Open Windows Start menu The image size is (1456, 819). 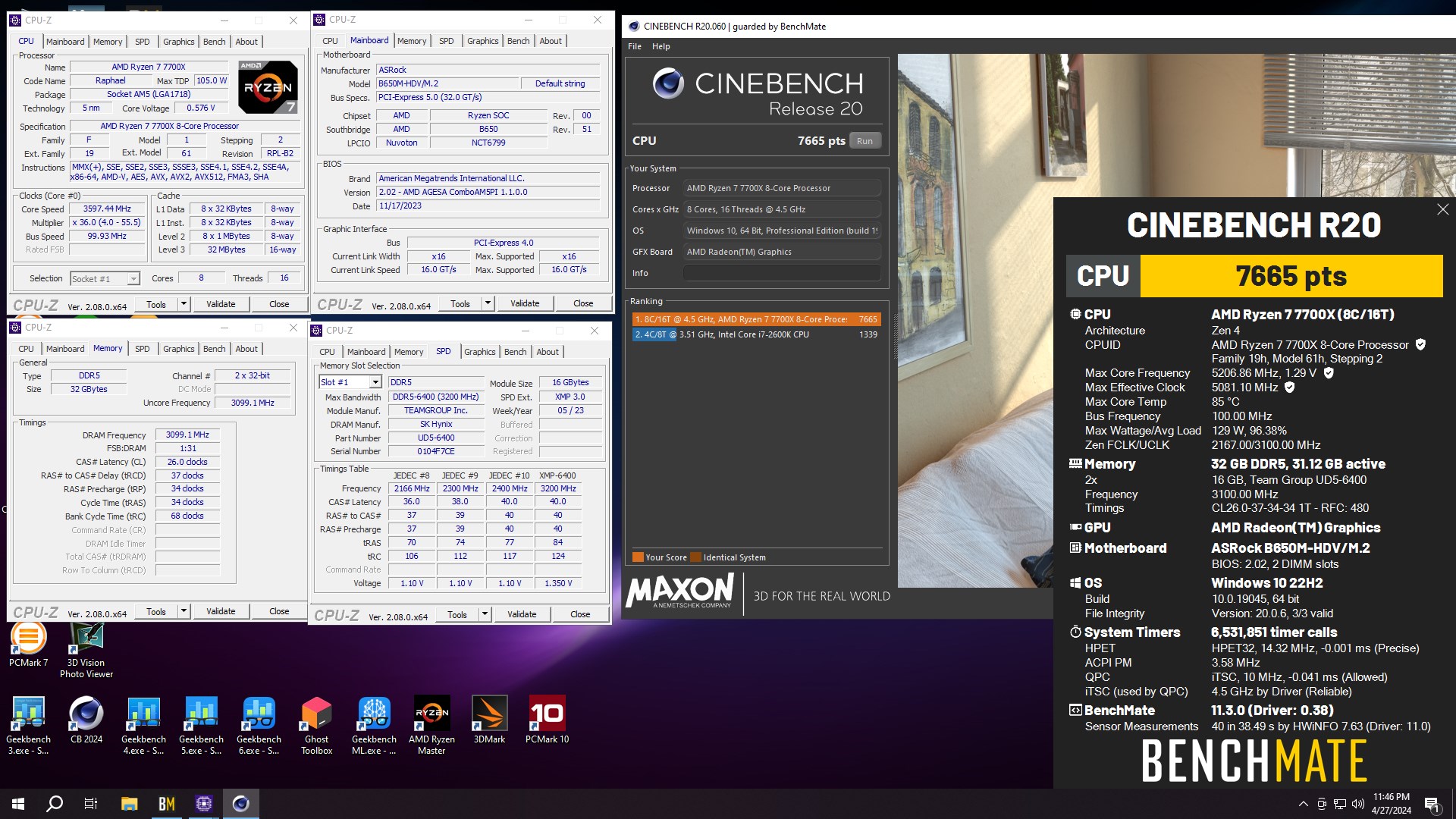pos(18,804)
